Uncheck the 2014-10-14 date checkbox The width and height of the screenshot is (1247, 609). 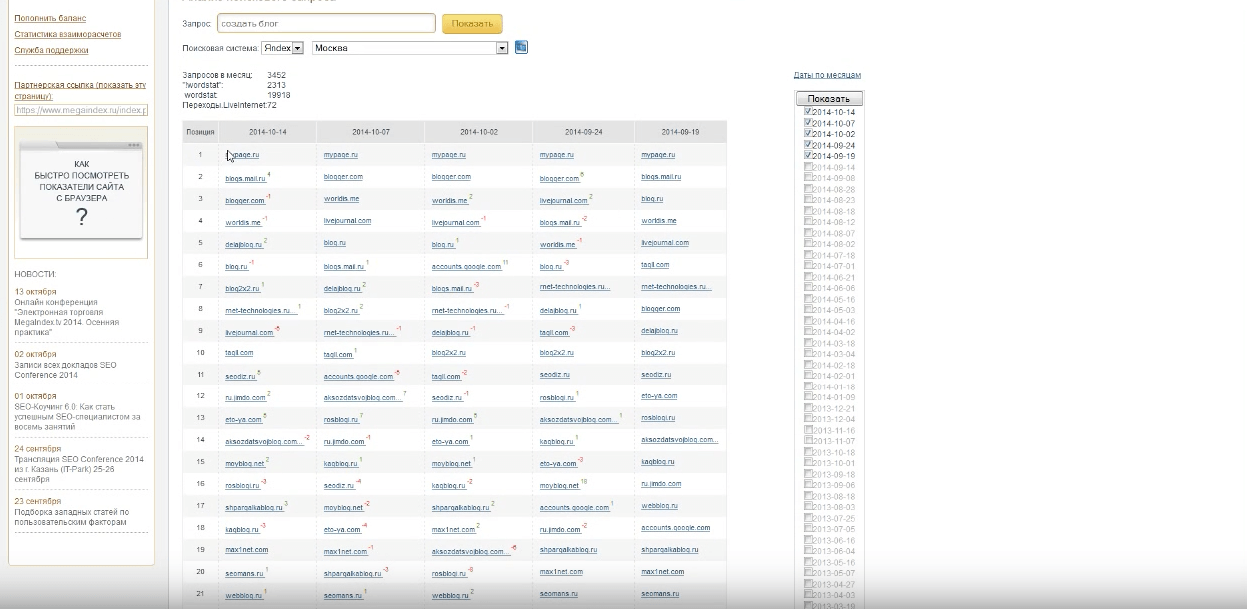click(809, 112)
